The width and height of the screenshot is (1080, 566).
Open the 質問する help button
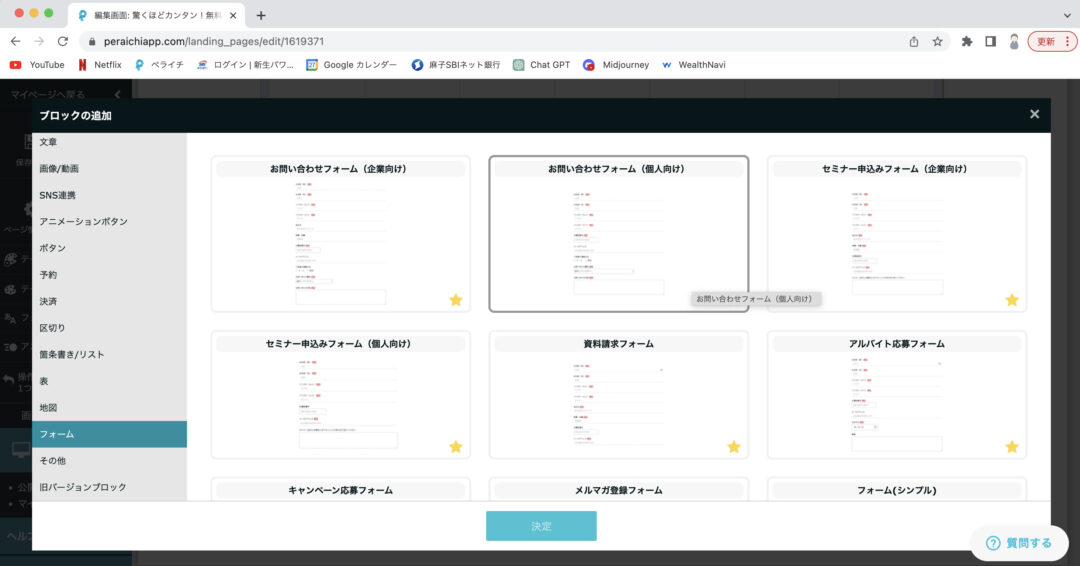1019,543
